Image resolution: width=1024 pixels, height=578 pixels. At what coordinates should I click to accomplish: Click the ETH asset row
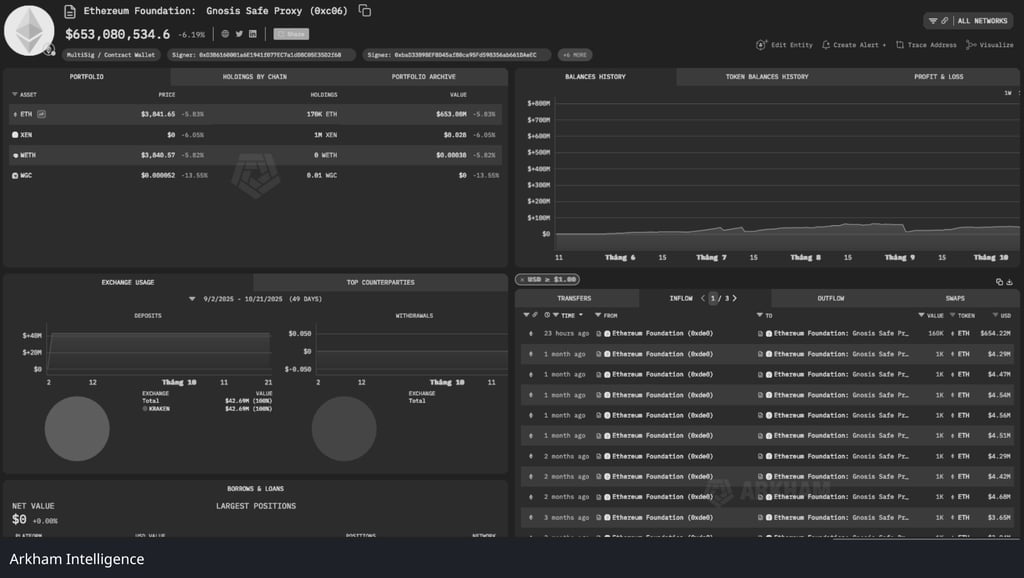click(x=255, y=114)
